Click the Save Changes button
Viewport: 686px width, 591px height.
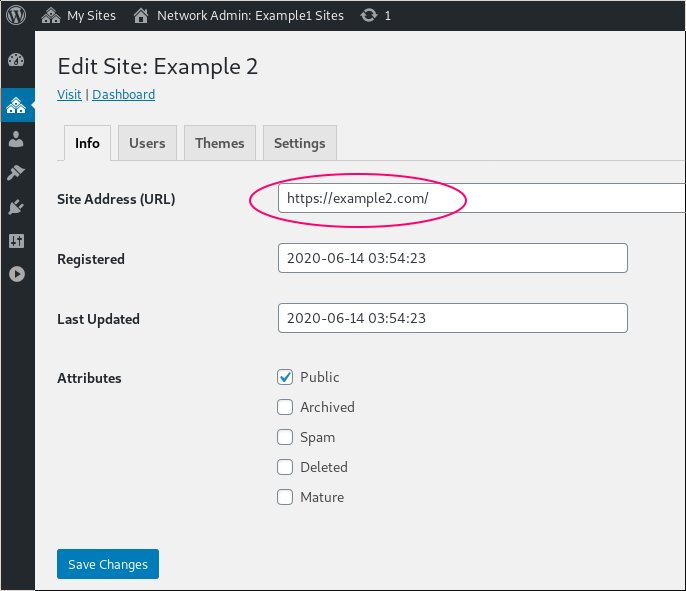tap(108, 564)
